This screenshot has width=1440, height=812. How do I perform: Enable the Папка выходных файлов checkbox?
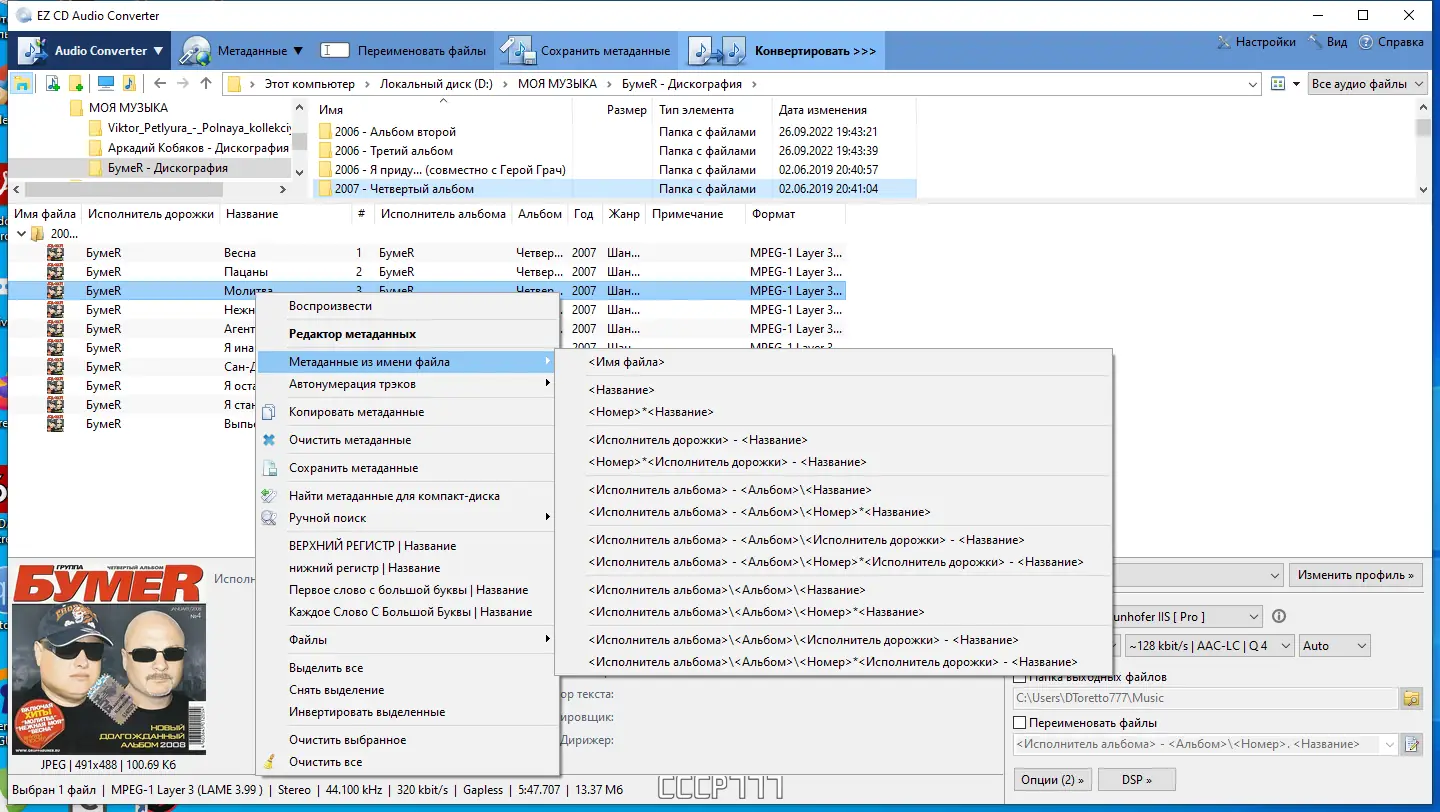pyautogui.click(x=1020, y=677)
